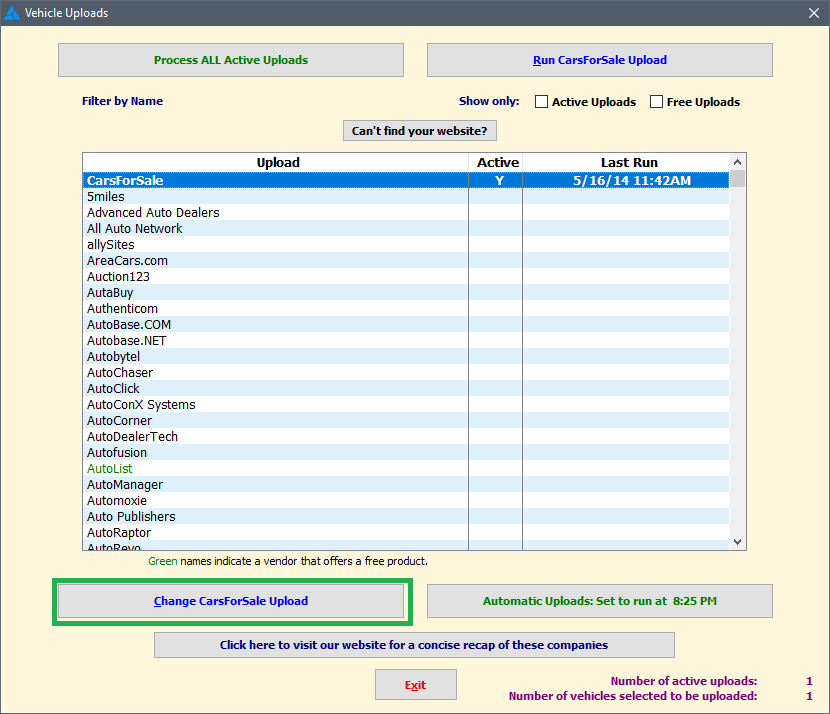830x714 pixels.
Task: Visit website recap of these companies
Action: [414, 645]
